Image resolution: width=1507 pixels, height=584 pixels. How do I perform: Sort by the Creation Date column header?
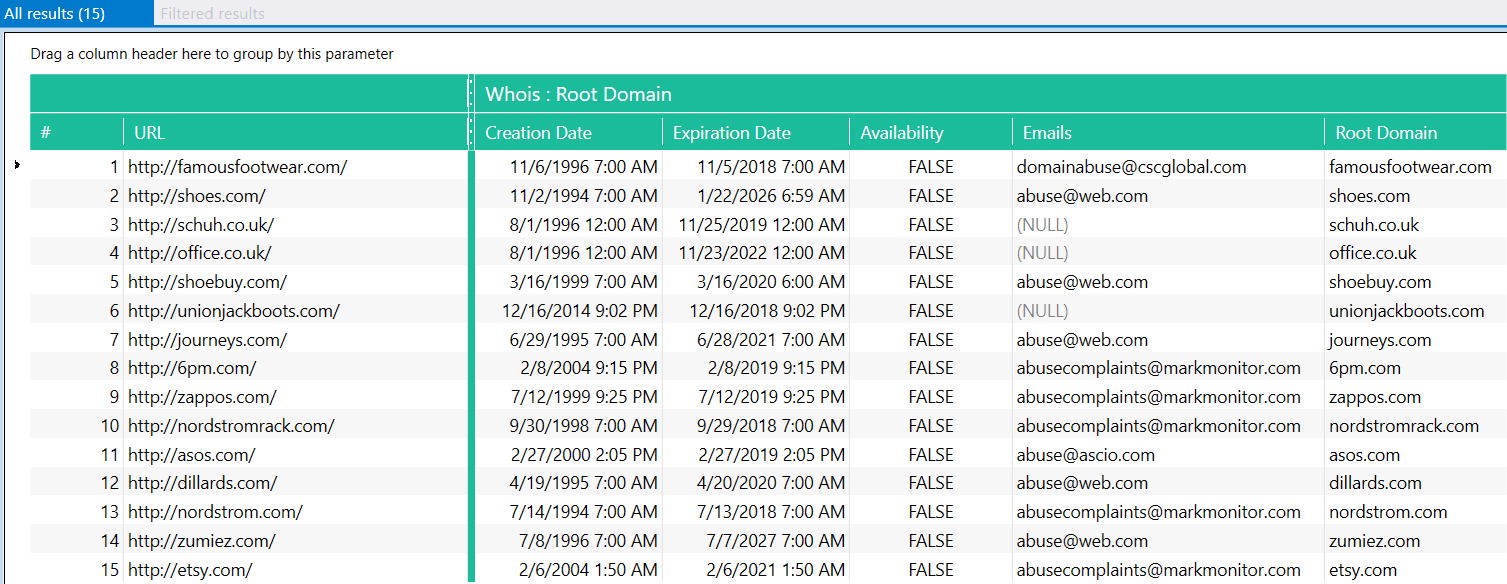[x=569, y=133]
